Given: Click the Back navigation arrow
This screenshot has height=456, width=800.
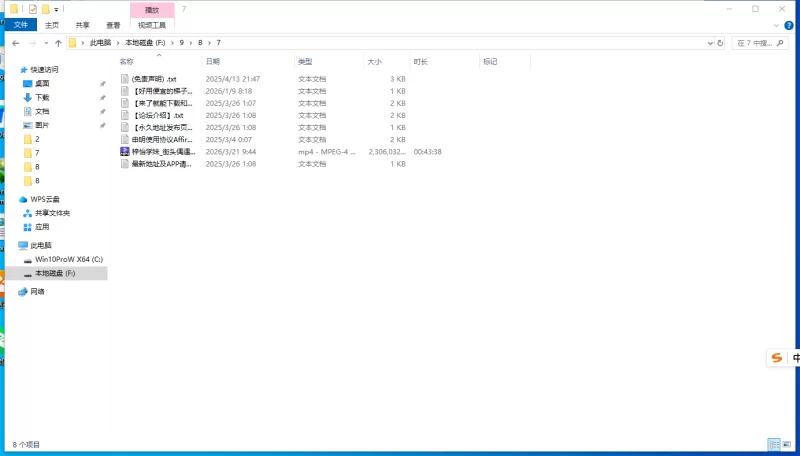Looking at the screenshot, I should [16, 43].
